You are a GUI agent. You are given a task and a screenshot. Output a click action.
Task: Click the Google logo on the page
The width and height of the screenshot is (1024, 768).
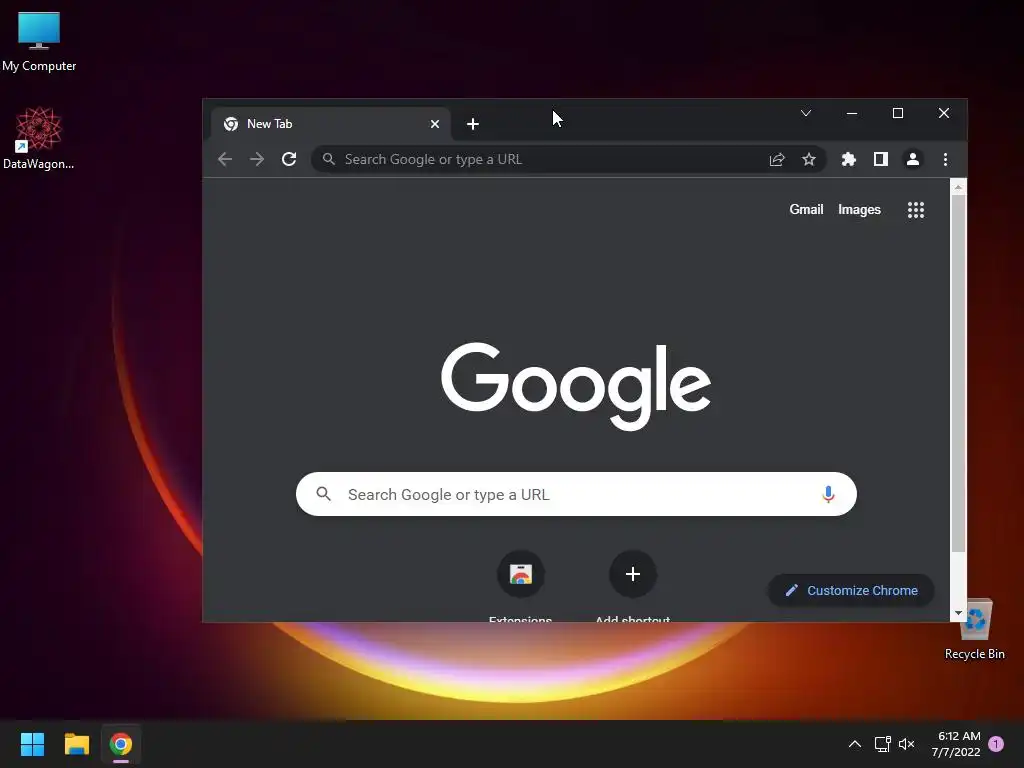(575, 386)
